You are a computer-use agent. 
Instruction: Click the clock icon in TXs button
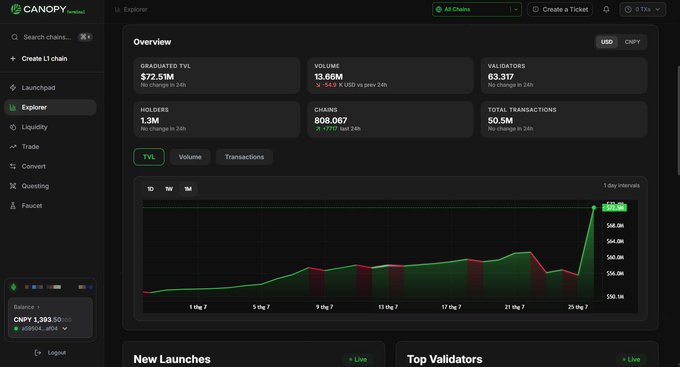[x=628, y=9]
